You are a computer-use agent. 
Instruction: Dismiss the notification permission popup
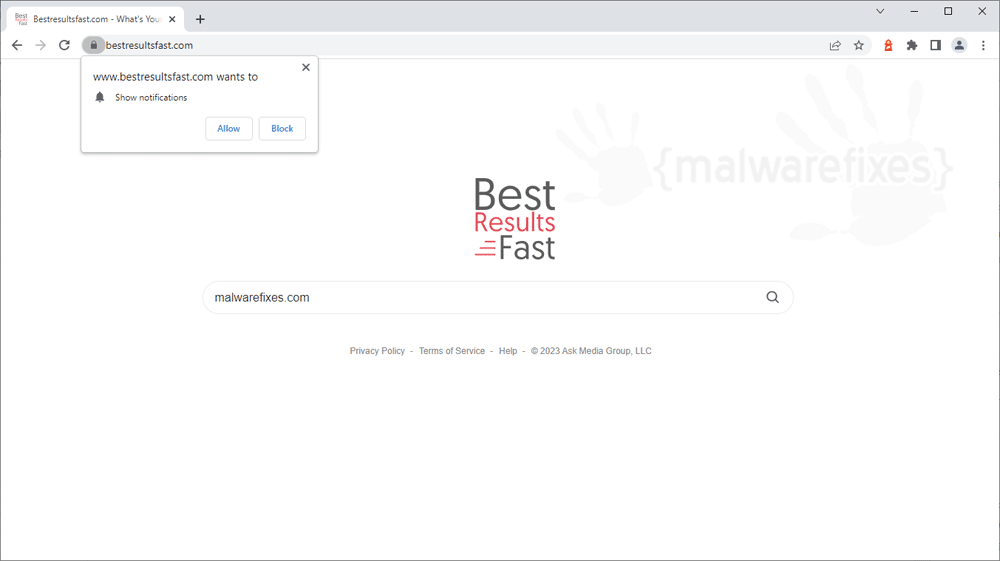pyautogui.click(x=306, y=67)
